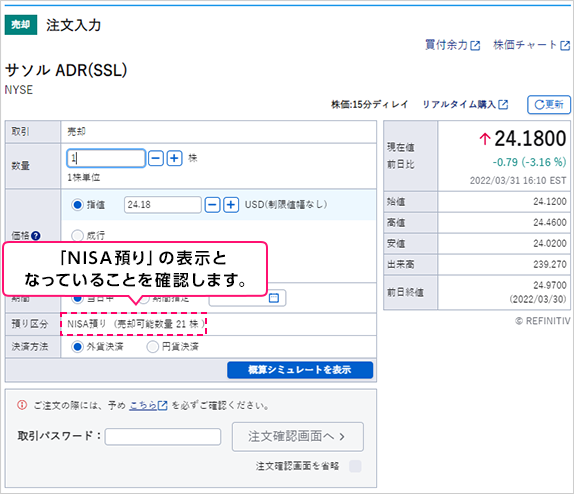Decrease limit price with minus button
The image size is (574, 494).
click(x=212, y=205)
